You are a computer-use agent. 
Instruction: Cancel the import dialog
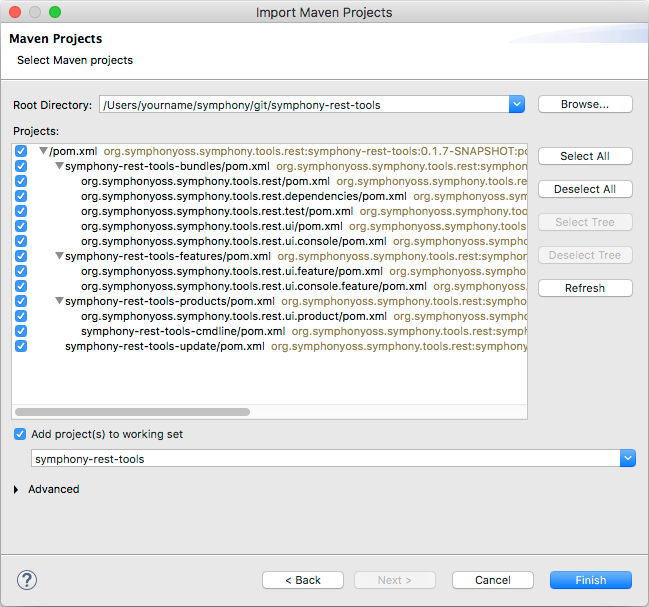coord(493,580)
